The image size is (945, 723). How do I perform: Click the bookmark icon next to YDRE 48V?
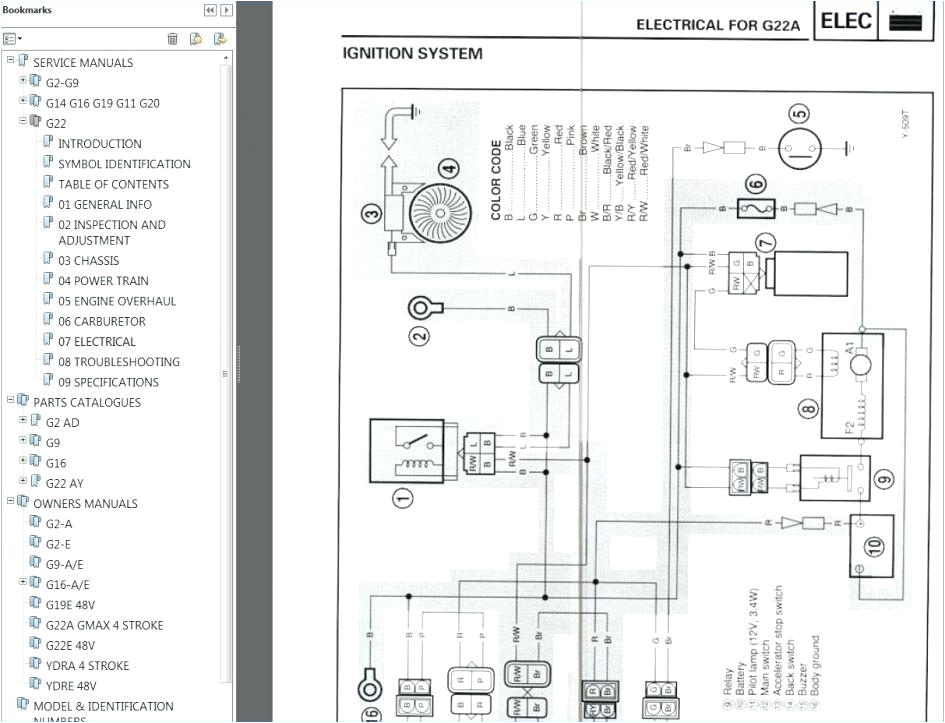click(x=35, y=686)
